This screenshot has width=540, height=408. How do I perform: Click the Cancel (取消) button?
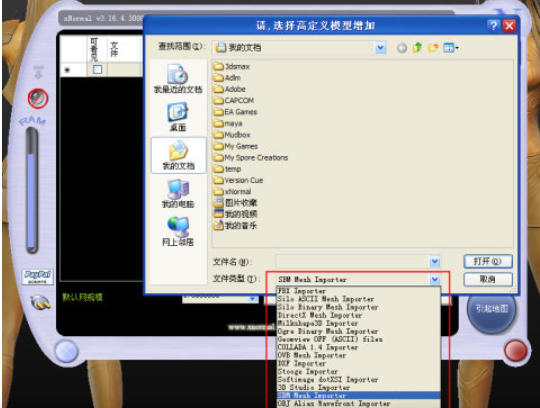pos(488,279)
